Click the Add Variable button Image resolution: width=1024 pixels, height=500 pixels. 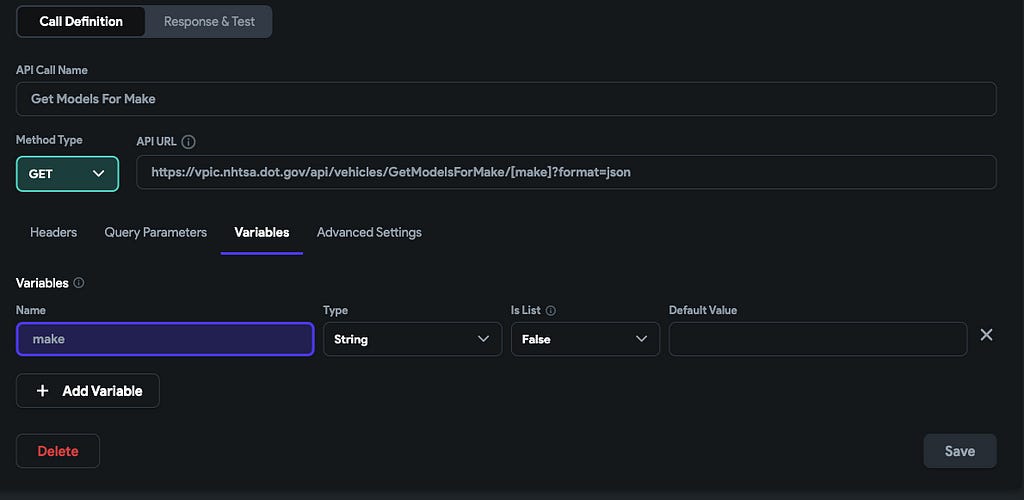click(88, 391)
